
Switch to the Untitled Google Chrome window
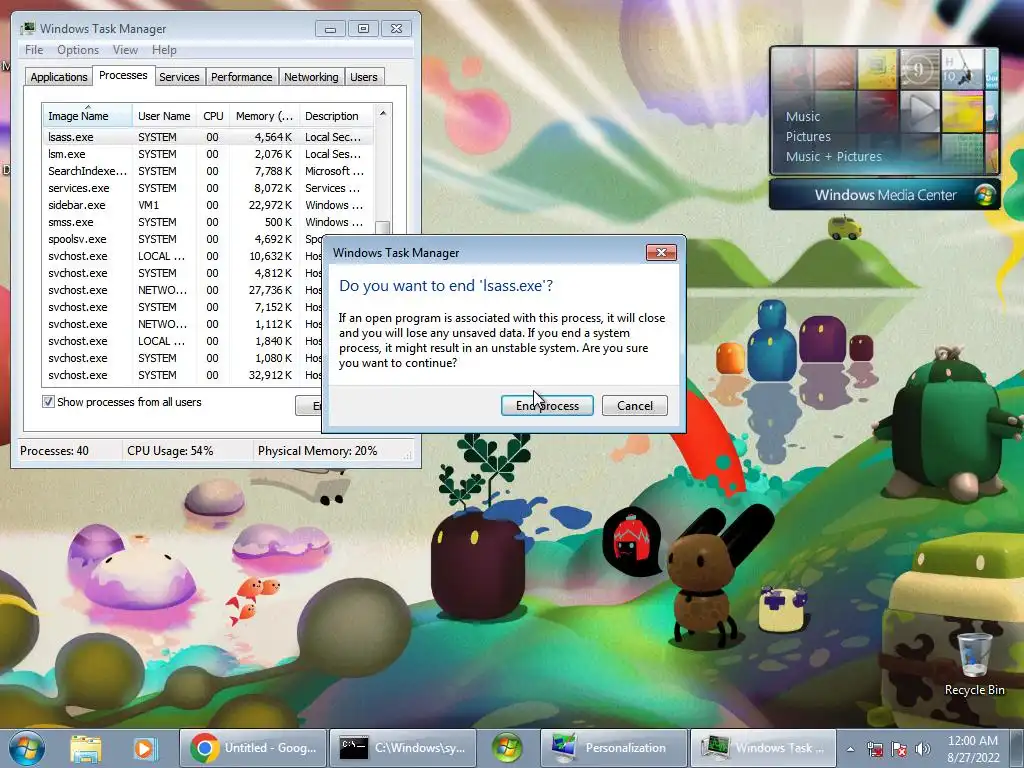(x=253, y=748)
